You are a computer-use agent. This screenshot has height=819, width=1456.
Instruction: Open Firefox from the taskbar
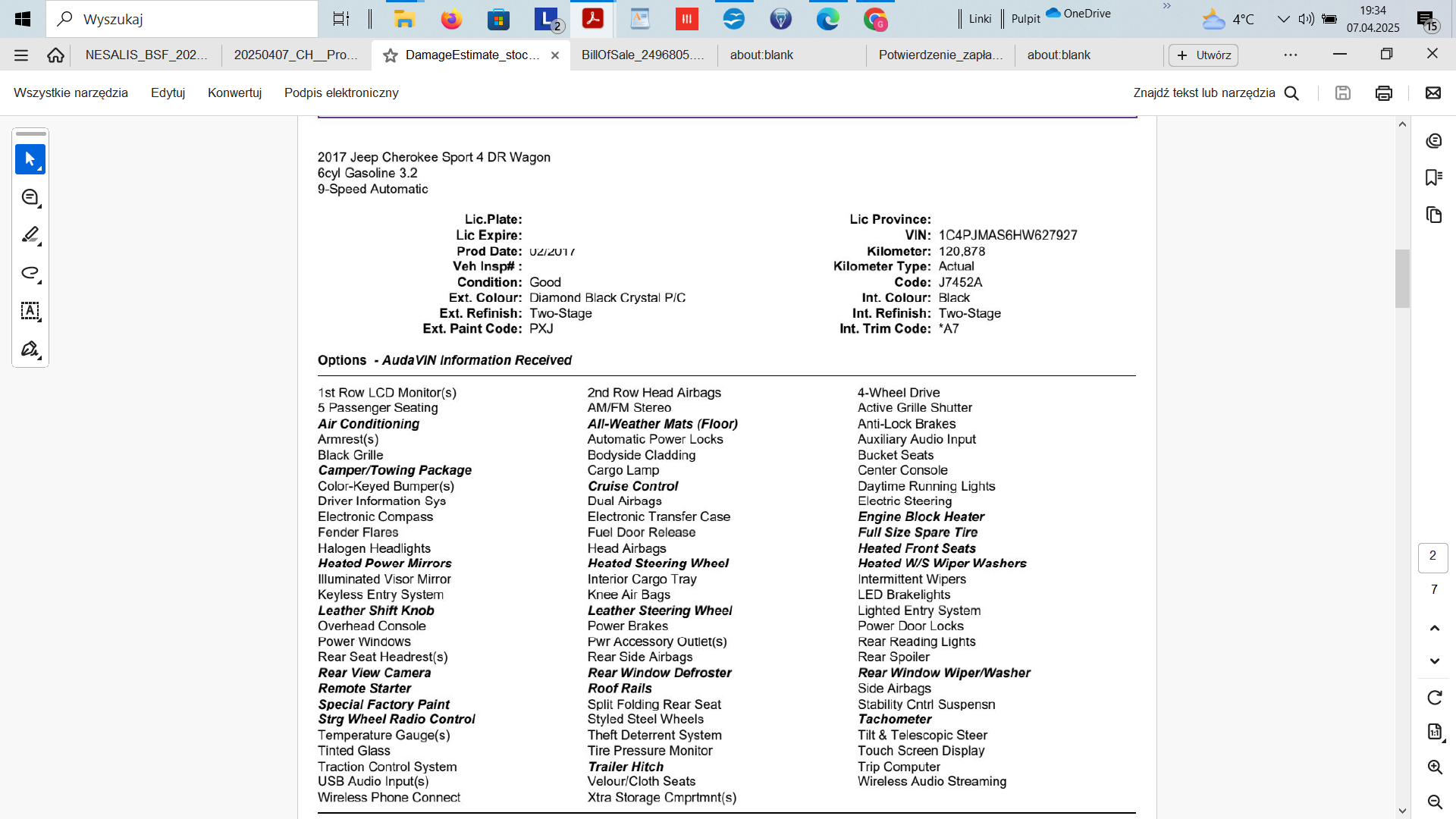click(x=451, y=19)
